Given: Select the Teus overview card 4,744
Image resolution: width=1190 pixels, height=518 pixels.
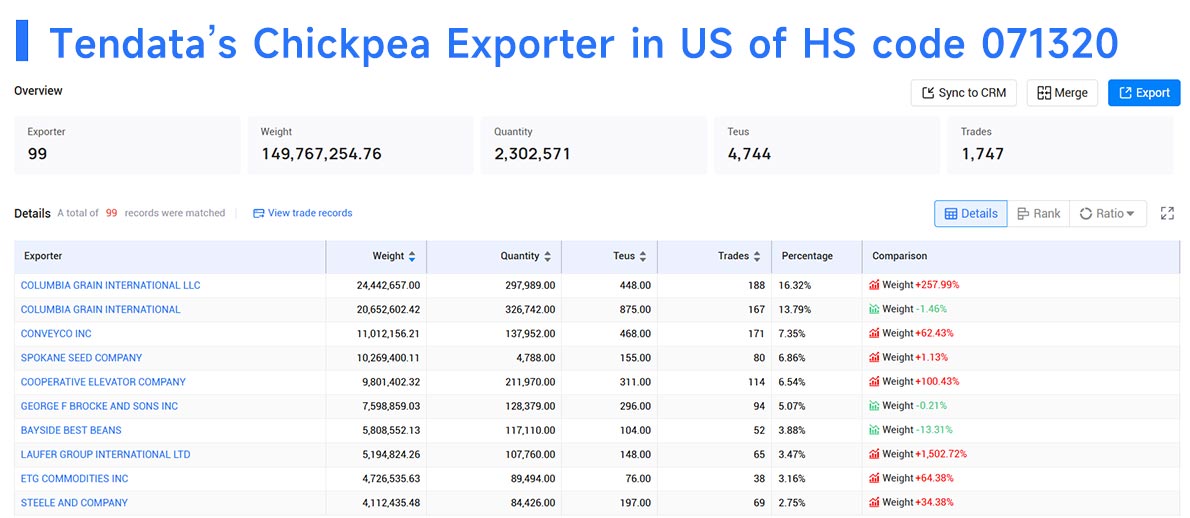Looking at the screenshot, I should (x=826, y=145).
